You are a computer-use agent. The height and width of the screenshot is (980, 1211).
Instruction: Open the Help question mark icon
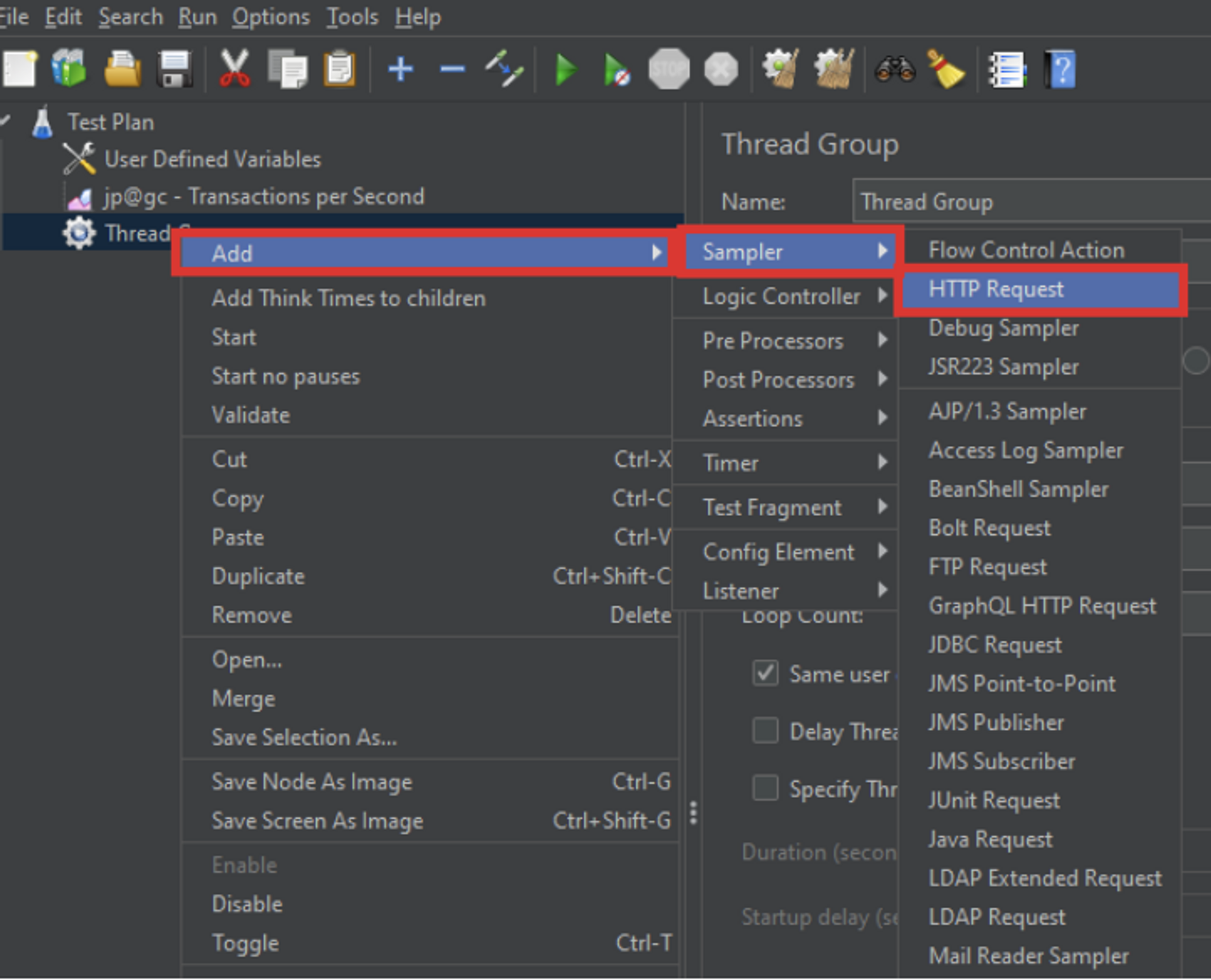1061,70
